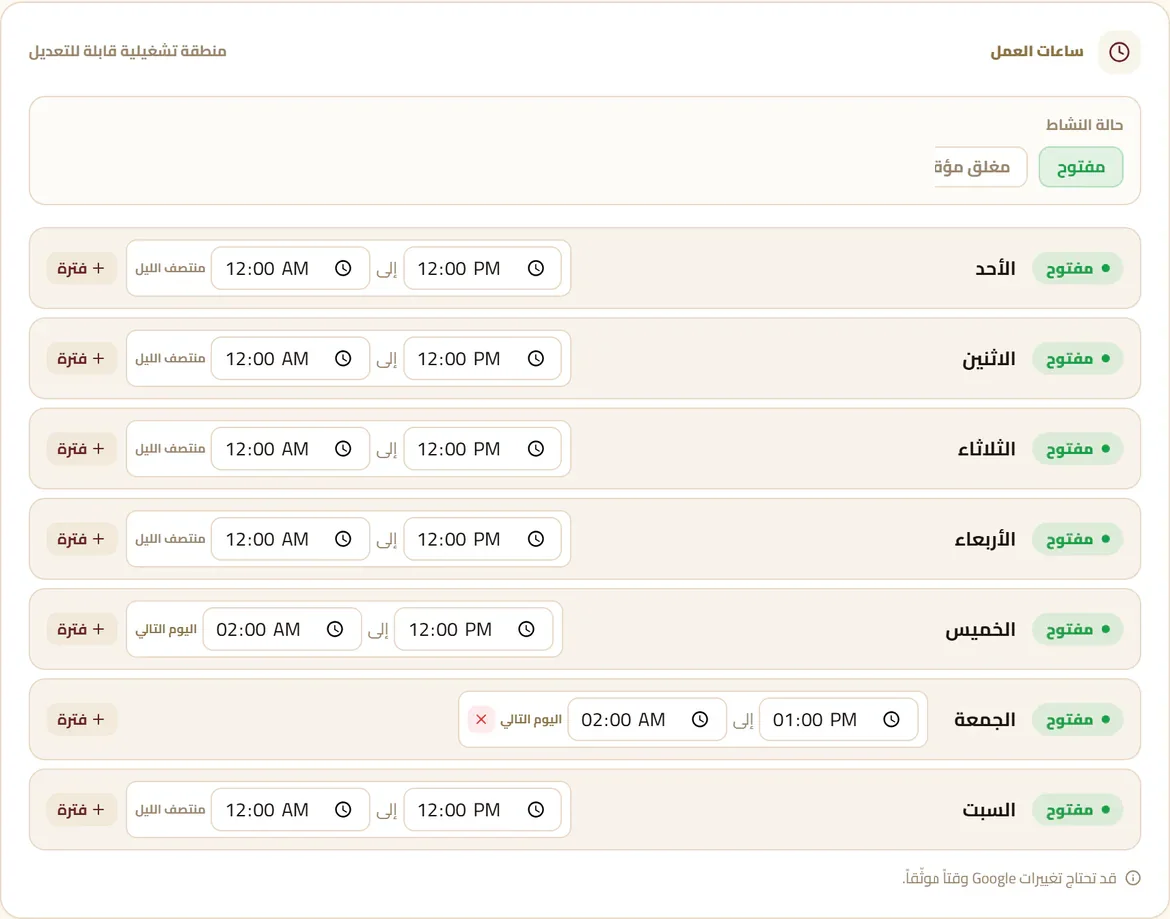
Task: Edit the الأحد closing time 12:00 AM
Action: tap(290, 268)
